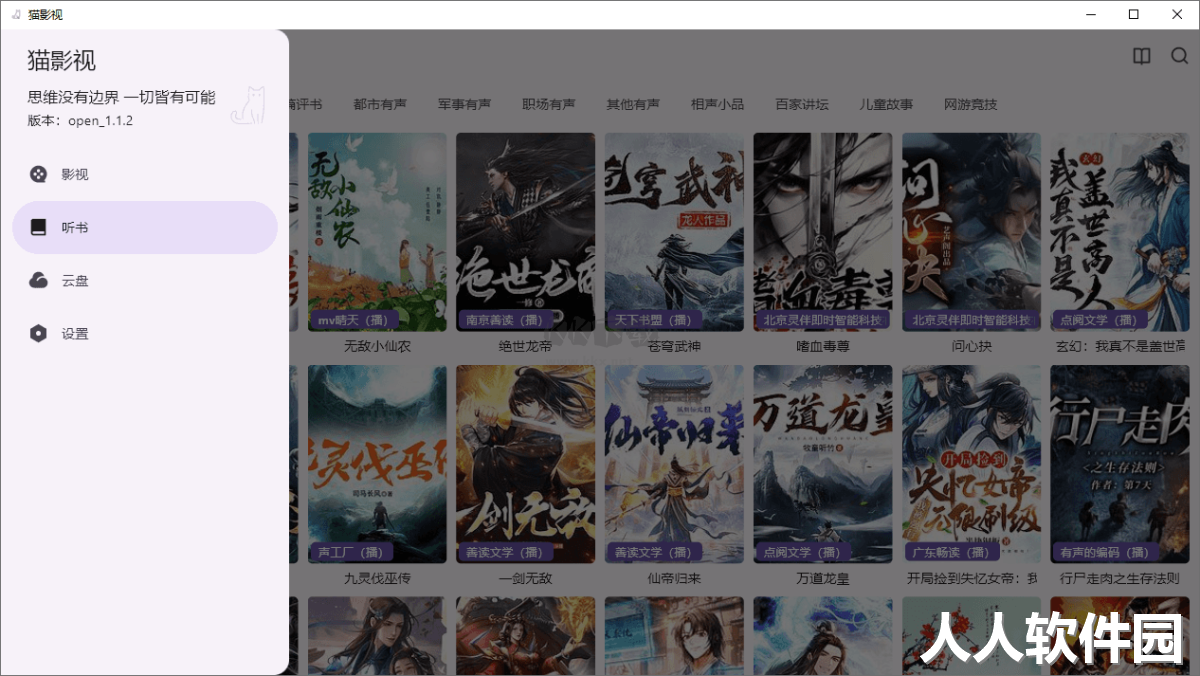Click the 北京灵伴 tag on 嗜血毒尊 cover
1200x676 pixels.
(x=822, y=320)
